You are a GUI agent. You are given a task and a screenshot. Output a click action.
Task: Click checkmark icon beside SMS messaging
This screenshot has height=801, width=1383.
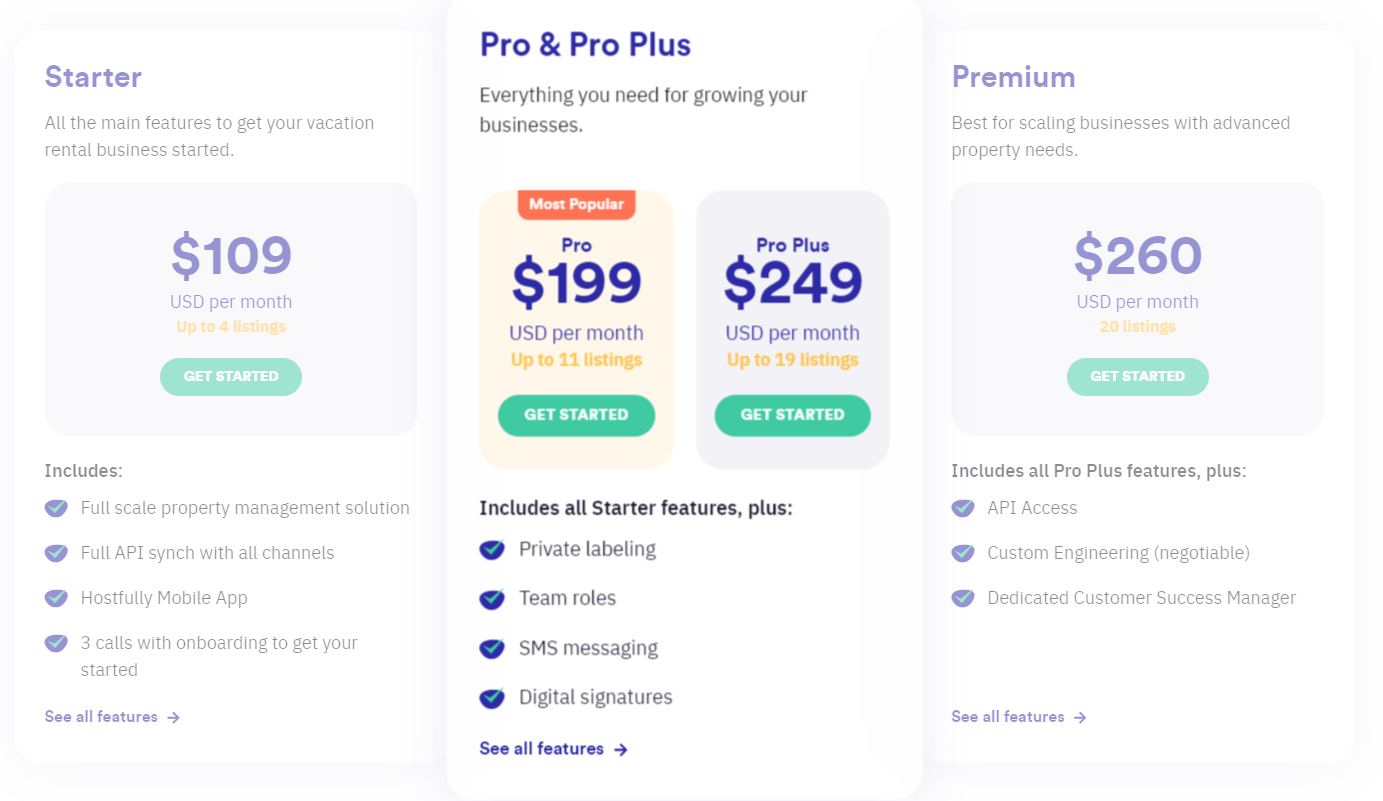[x=491, y=648]
